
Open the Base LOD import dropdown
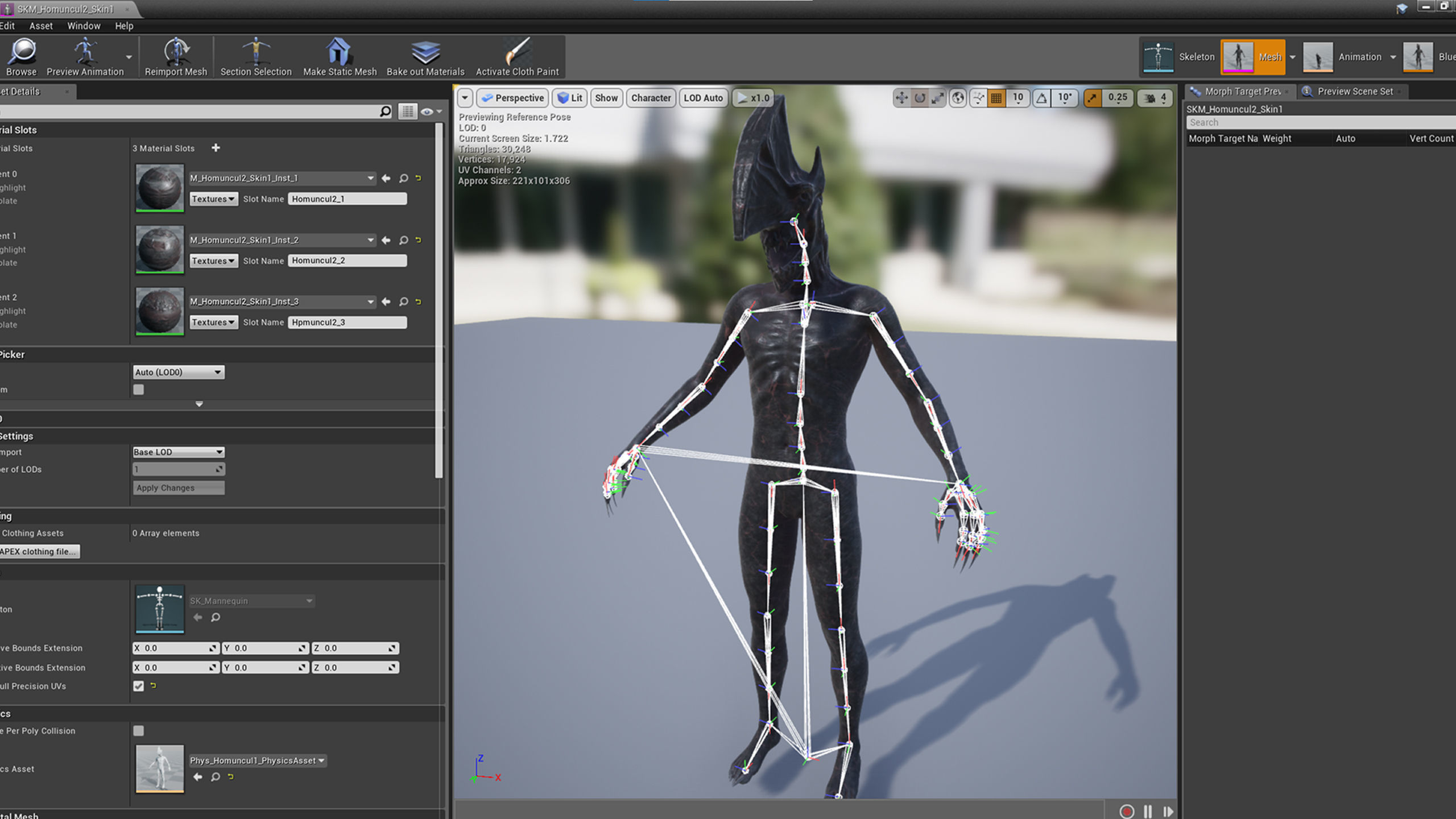tap(178, 452)
